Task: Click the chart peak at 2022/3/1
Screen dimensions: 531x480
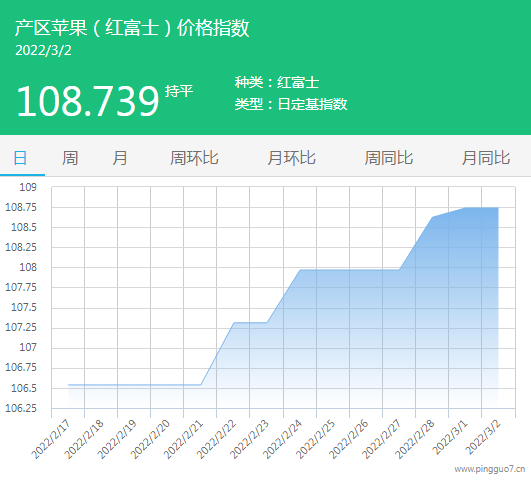Action: (x=465, y=208)
